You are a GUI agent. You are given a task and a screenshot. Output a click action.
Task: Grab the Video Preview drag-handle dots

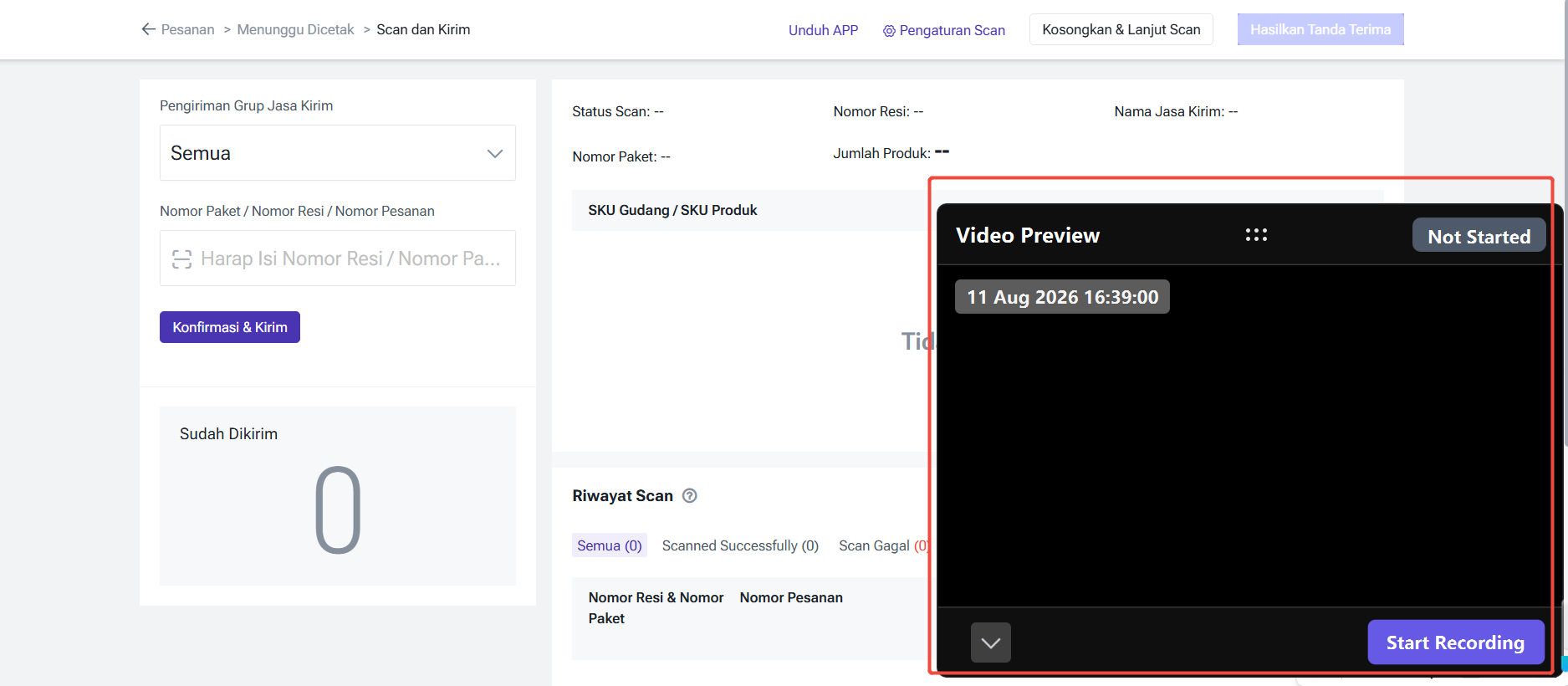[x=1256, y=235]
